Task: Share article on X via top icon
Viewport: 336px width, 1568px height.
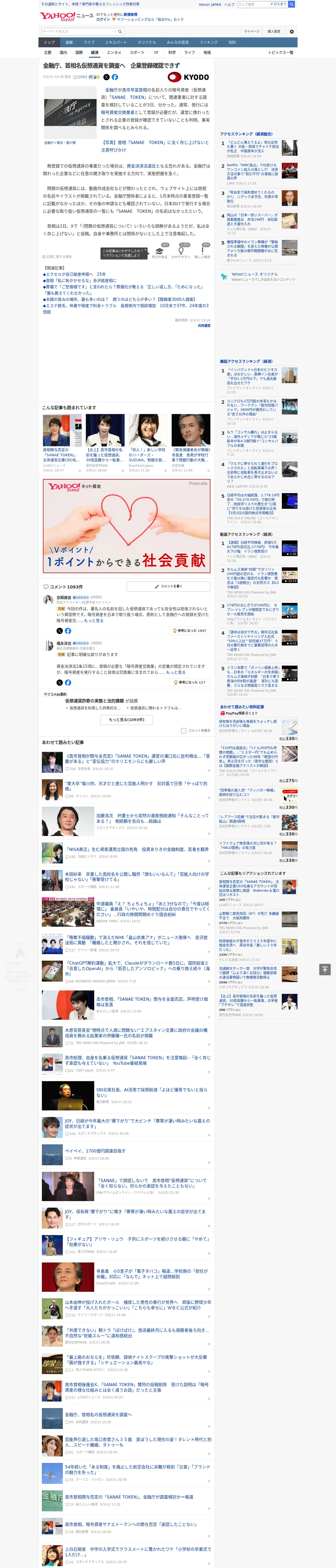Action: coord(106,77)
